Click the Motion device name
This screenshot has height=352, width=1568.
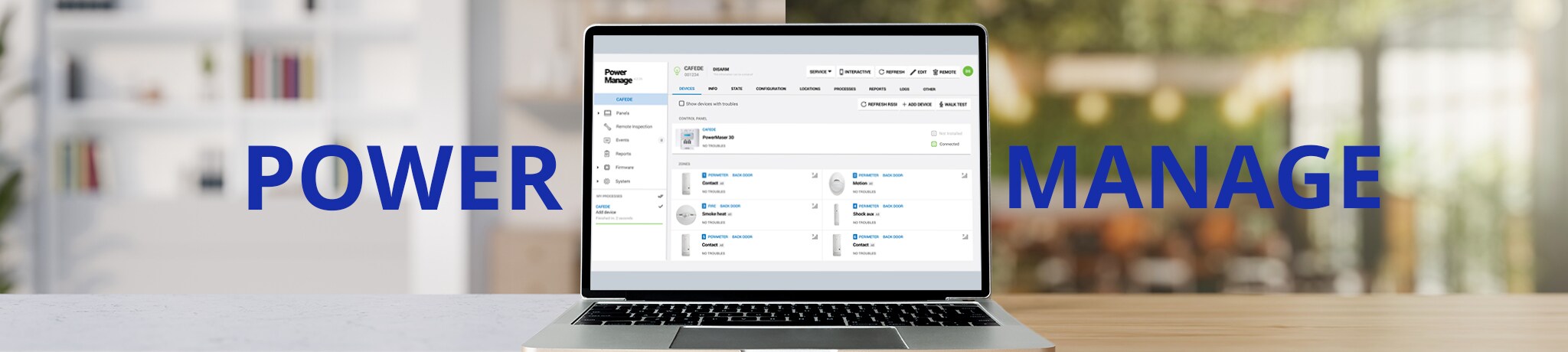click(x=860, y=183)
